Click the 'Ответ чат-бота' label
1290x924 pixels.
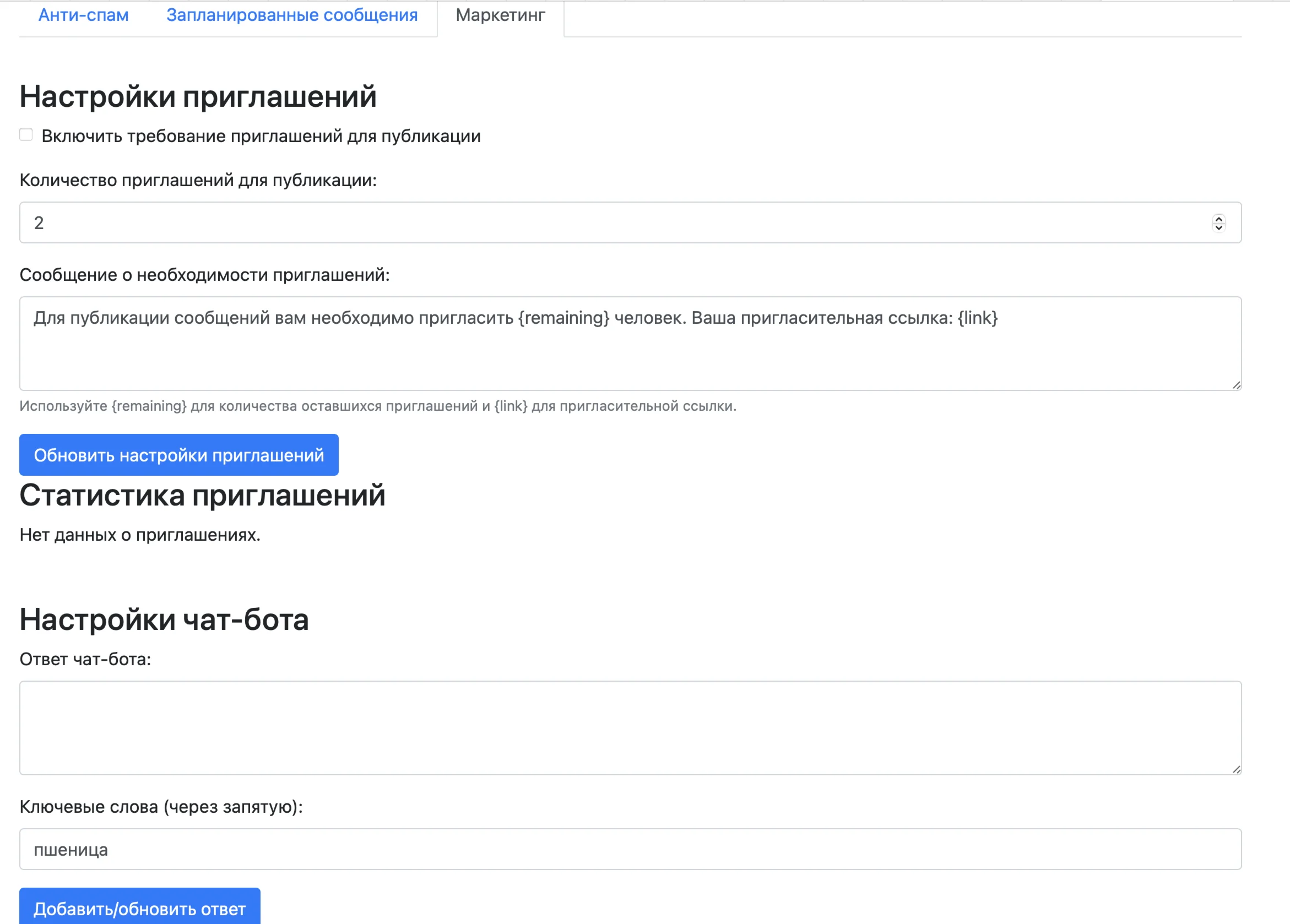pyautogui.click(x=85, y=660)
